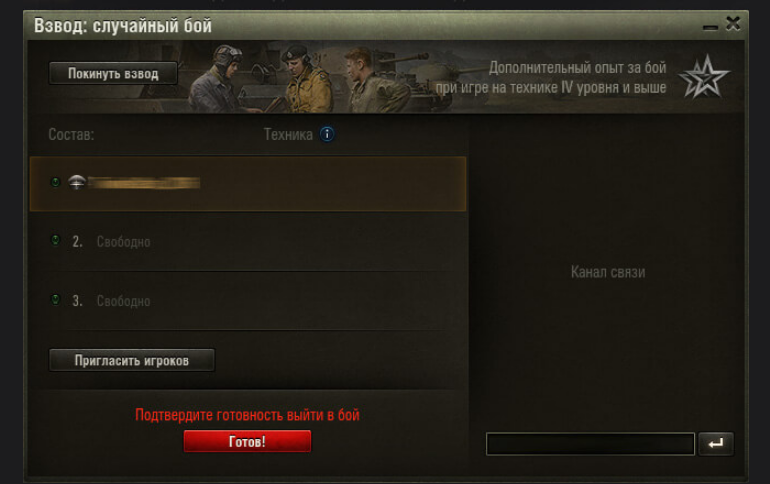Click the commander helmet icon in first slot
770x484 pixels.
click(x=77, y=182)
